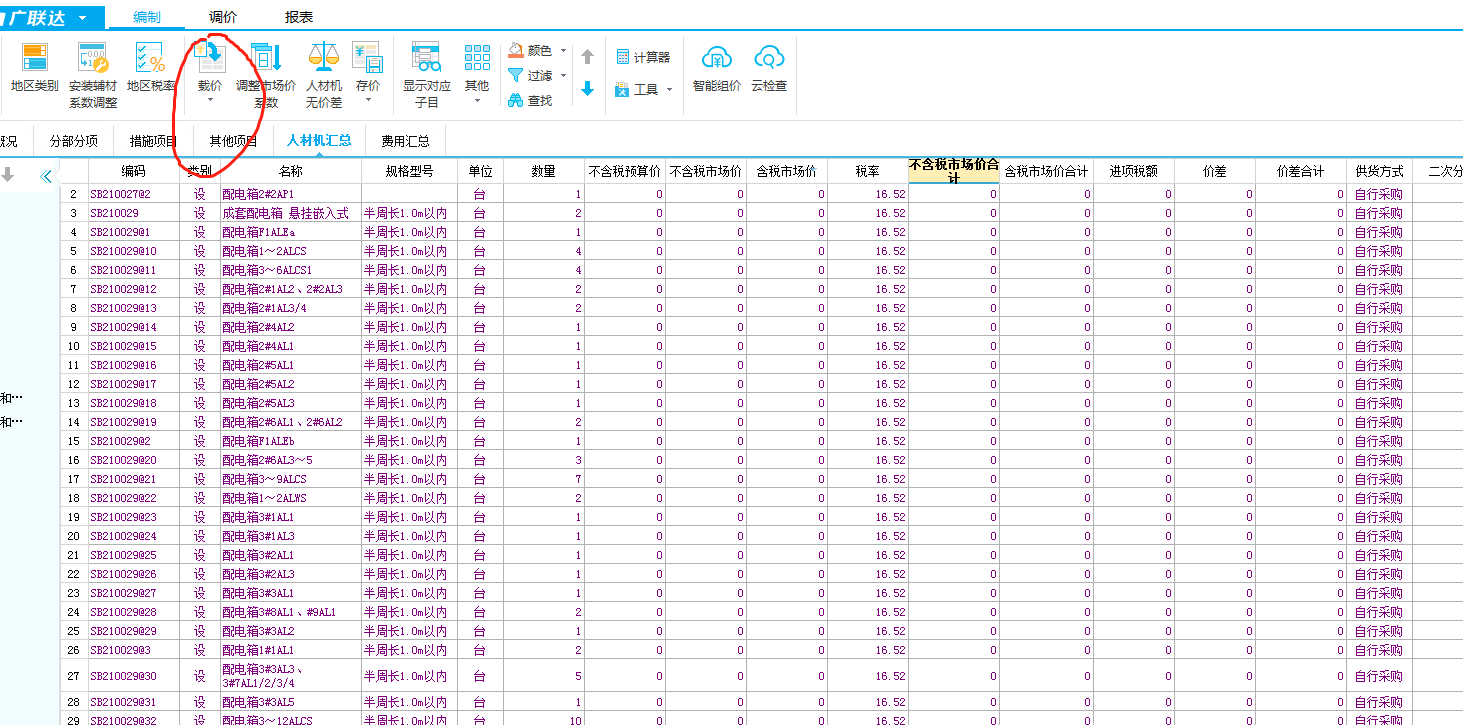
Task: Expand the 颜色 dropdown arrow
Action: (563, 50)
